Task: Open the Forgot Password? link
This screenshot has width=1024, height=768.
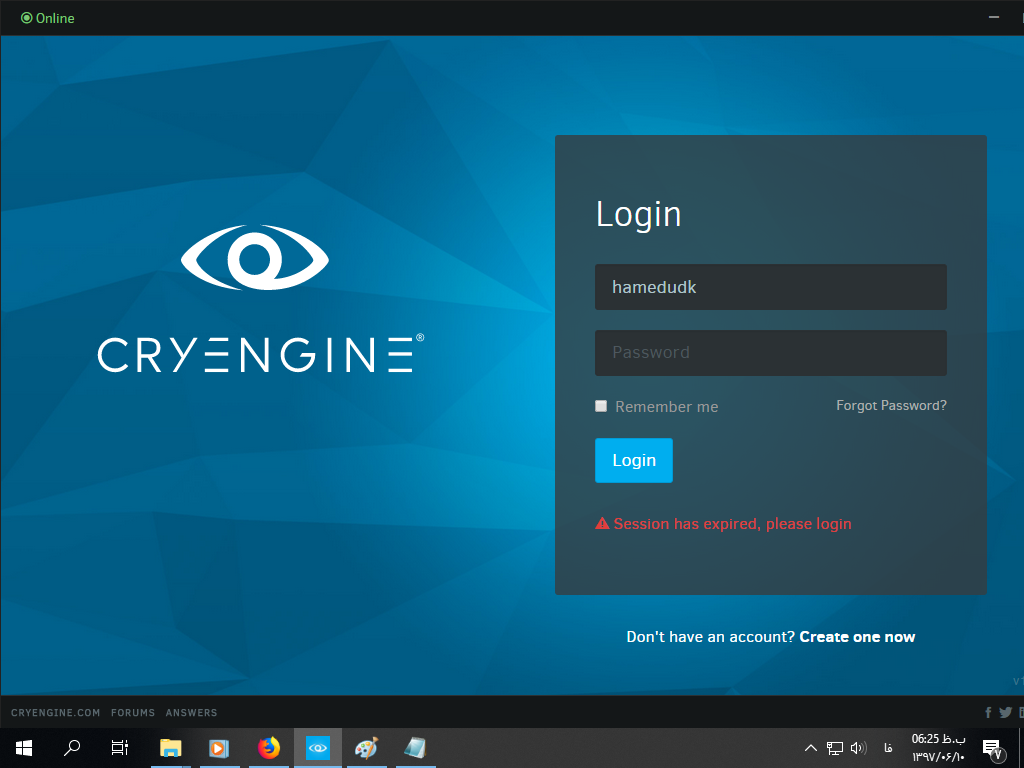Action: (x=891, y=406)
